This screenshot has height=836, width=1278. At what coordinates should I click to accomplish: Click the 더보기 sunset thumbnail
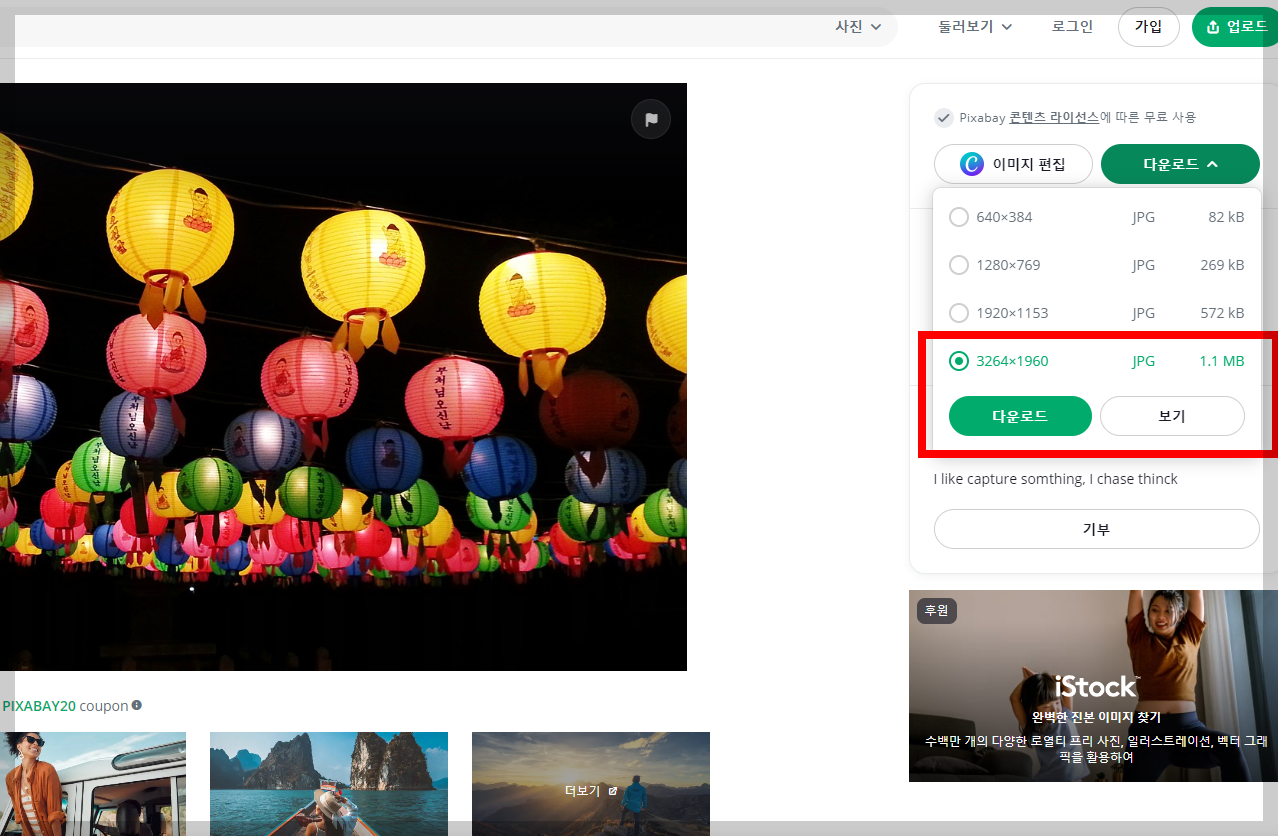pyautogui.click(x=591, y=784)
